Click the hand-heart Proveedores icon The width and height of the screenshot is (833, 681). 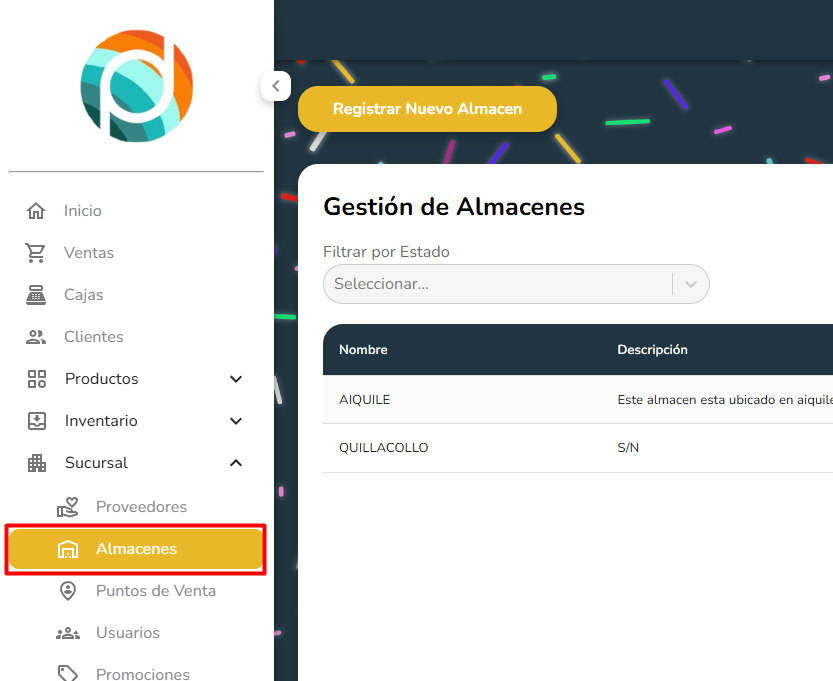(x=68, y=507)
